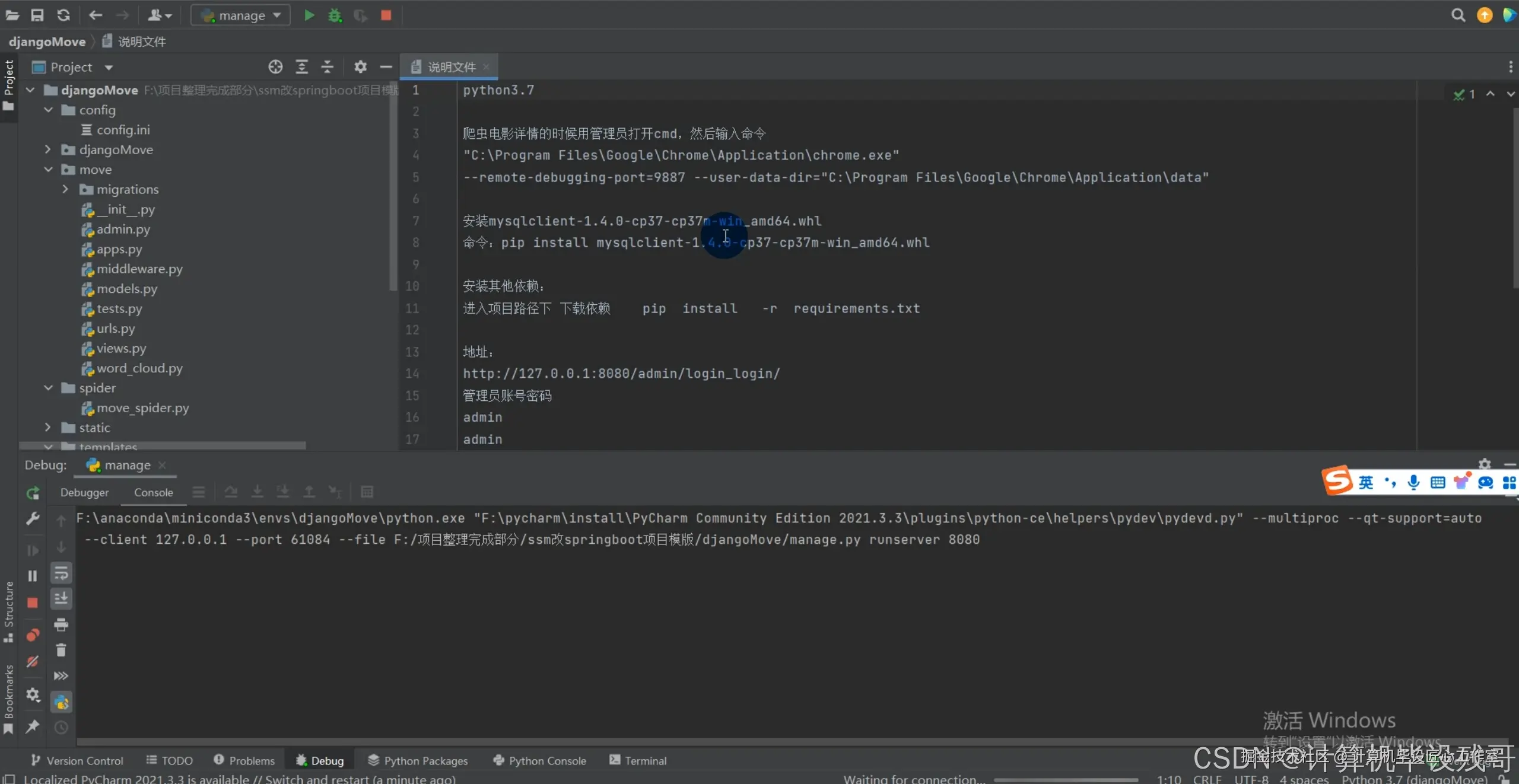Image resolution: width=1519 pixels, height=784 pixels.
Task: Collapse the spider folder
Action: (x=49, y=388)
